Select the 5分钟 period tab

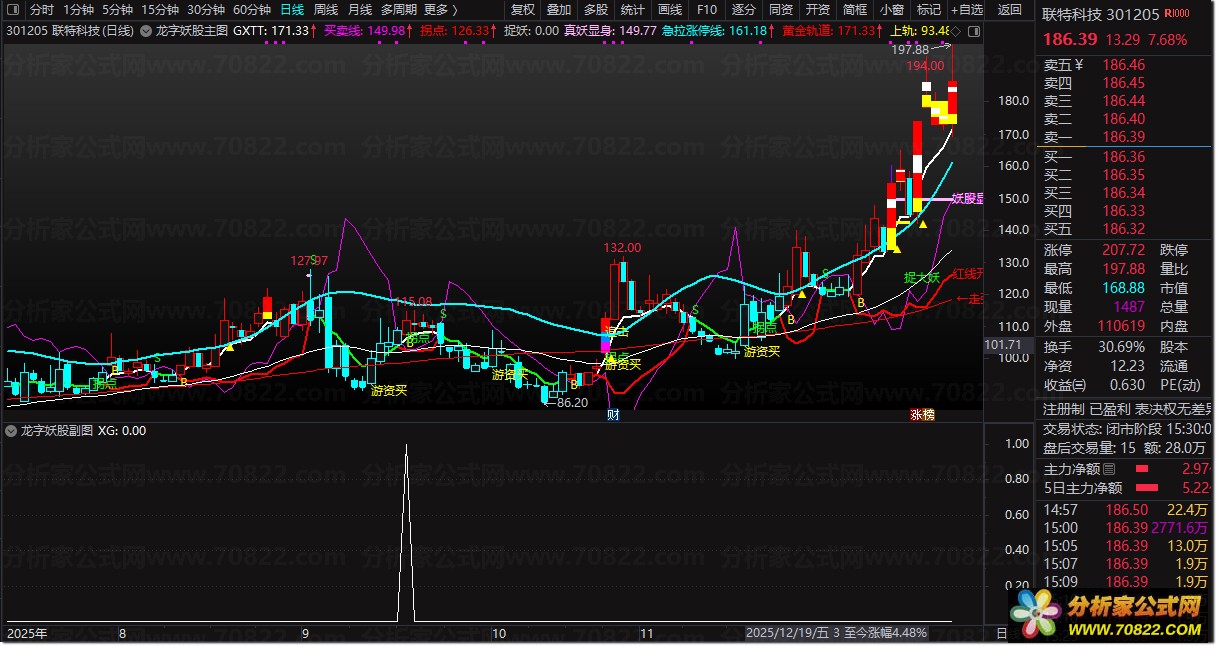pos(118,9)
